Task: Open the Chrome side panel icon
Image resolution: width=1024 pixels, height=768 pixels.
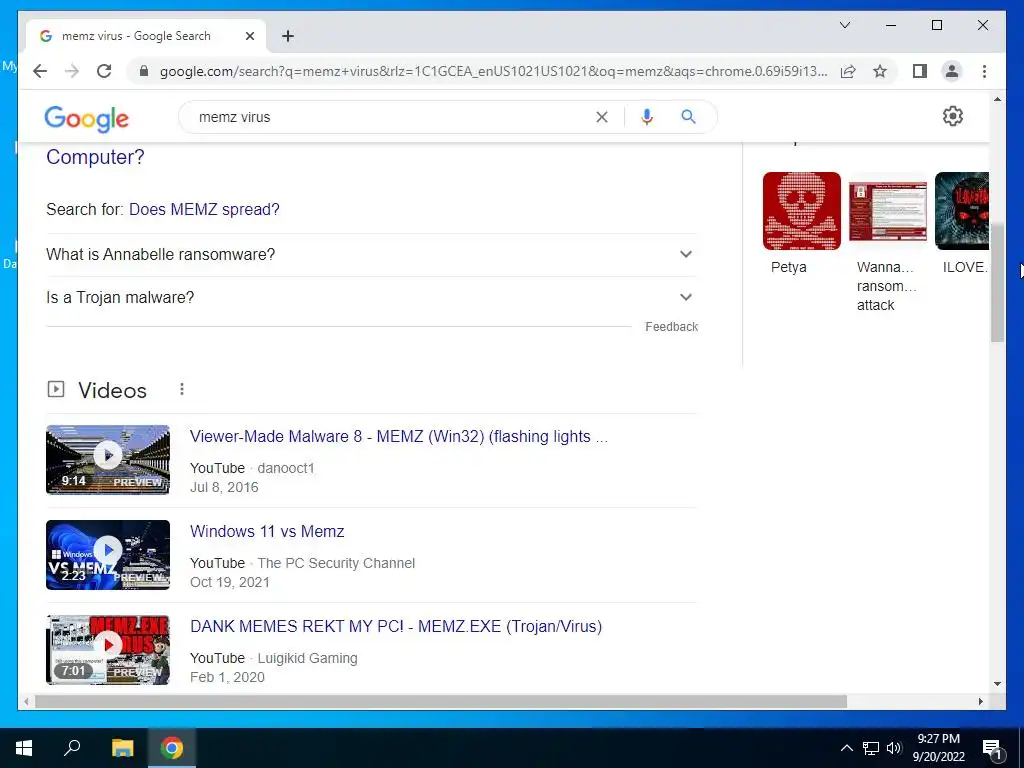Action: [920, 71]
